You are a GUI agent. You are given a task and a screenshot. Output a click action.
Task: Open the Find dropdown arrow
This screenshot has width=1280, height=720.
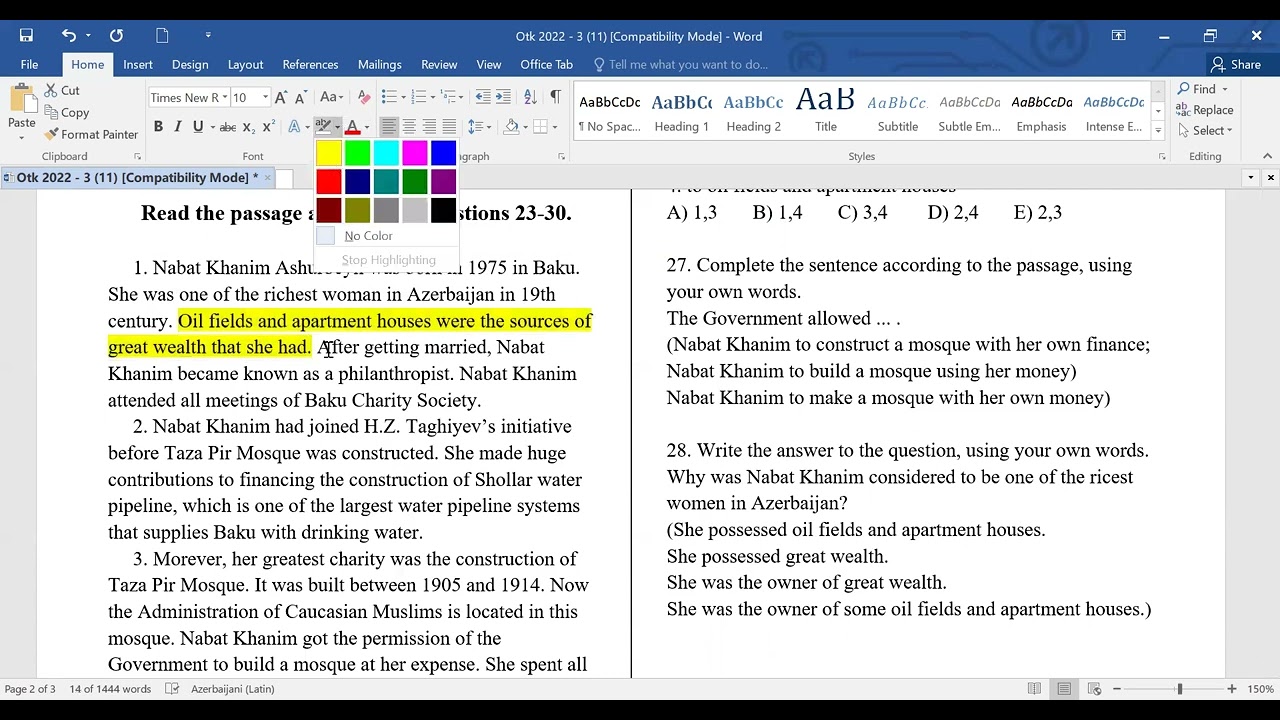pos(1225,89)
